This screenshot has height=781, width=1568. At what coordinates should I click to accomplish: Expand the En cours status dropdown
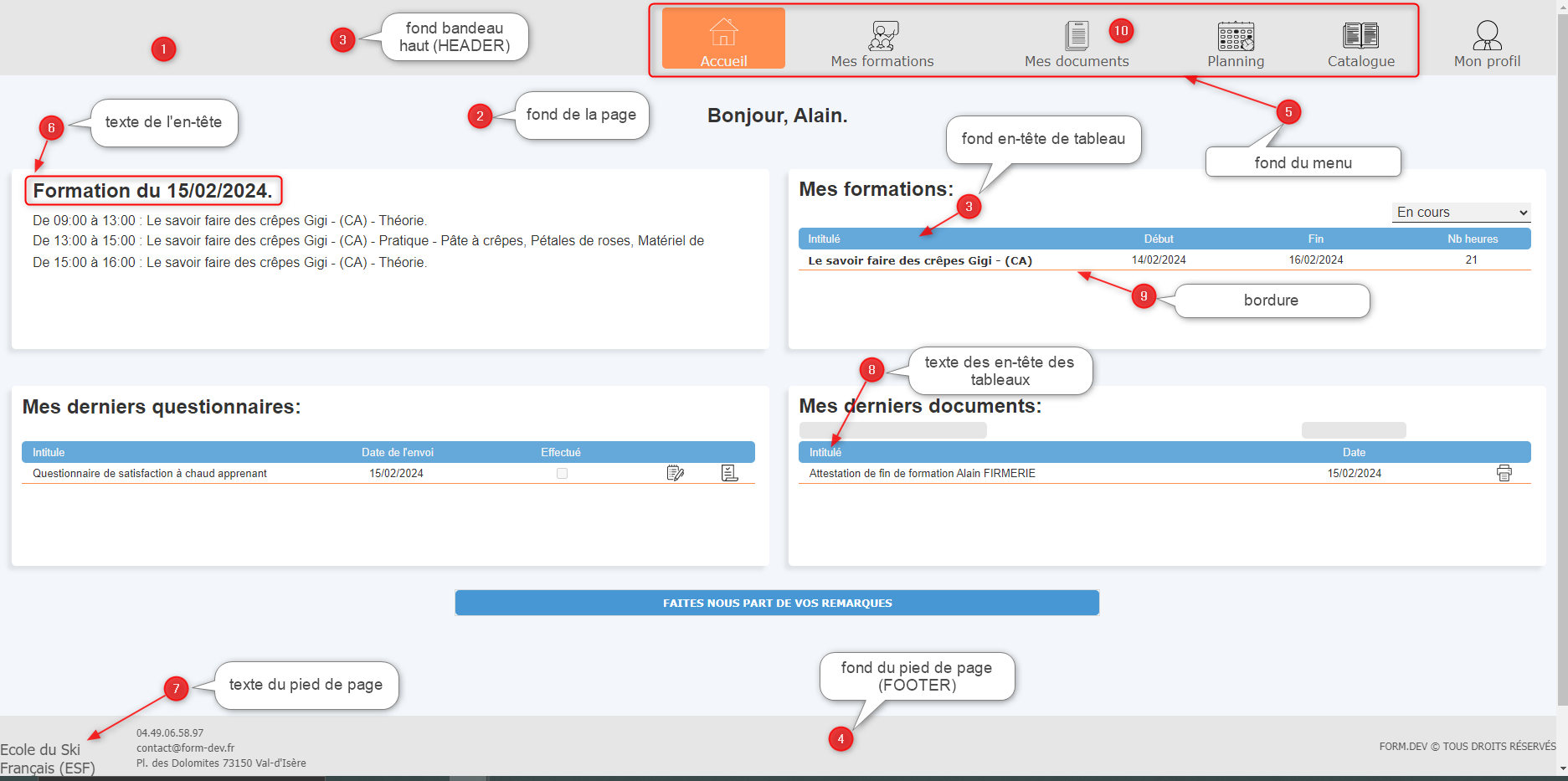1461,213
